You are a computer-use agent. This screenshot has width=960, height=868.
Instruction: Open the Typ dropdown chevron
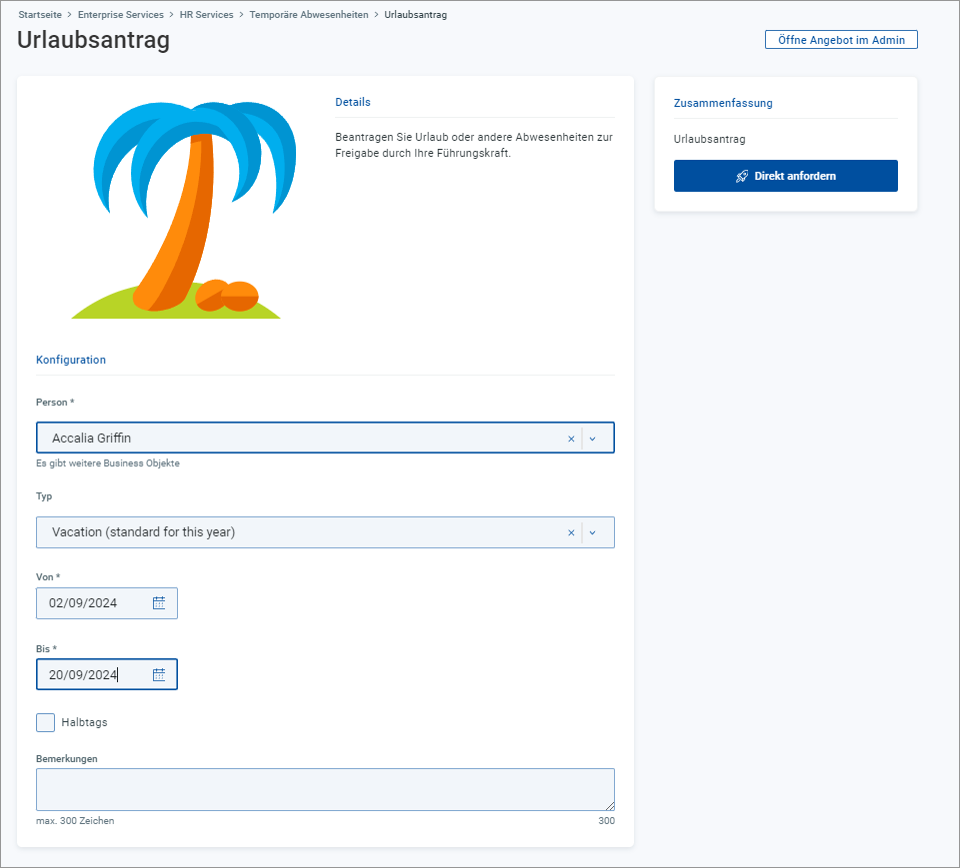pyautogui.click(x=592, y=533)
